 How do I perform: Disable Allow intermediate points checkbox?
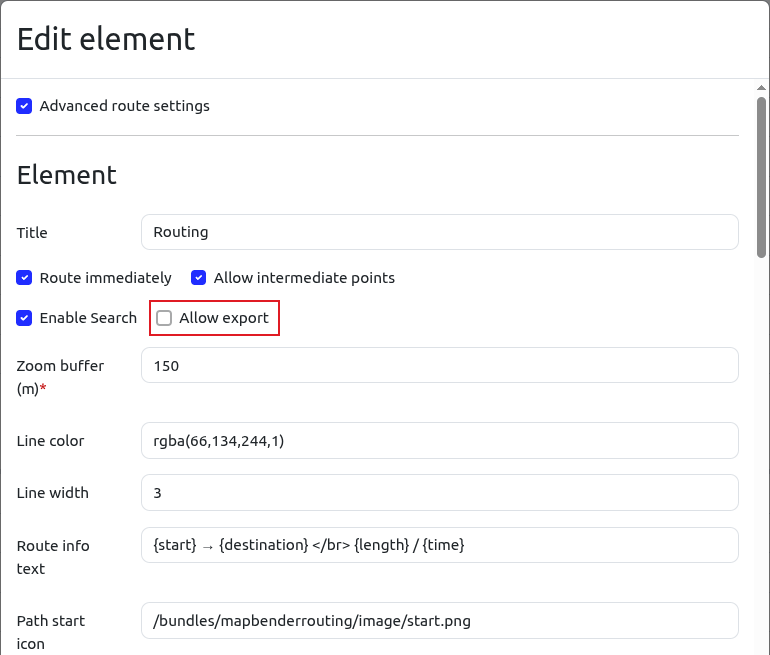[198, 278]
